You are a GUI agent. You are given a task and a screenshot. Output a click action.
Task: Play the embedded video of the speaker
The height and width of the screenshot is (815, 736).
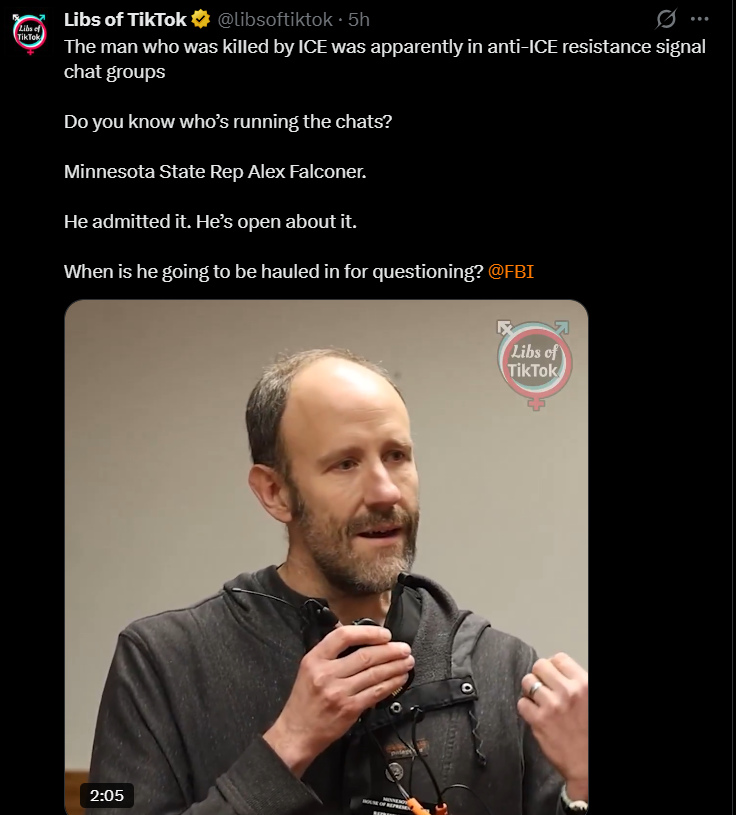(x=326, y=557)
